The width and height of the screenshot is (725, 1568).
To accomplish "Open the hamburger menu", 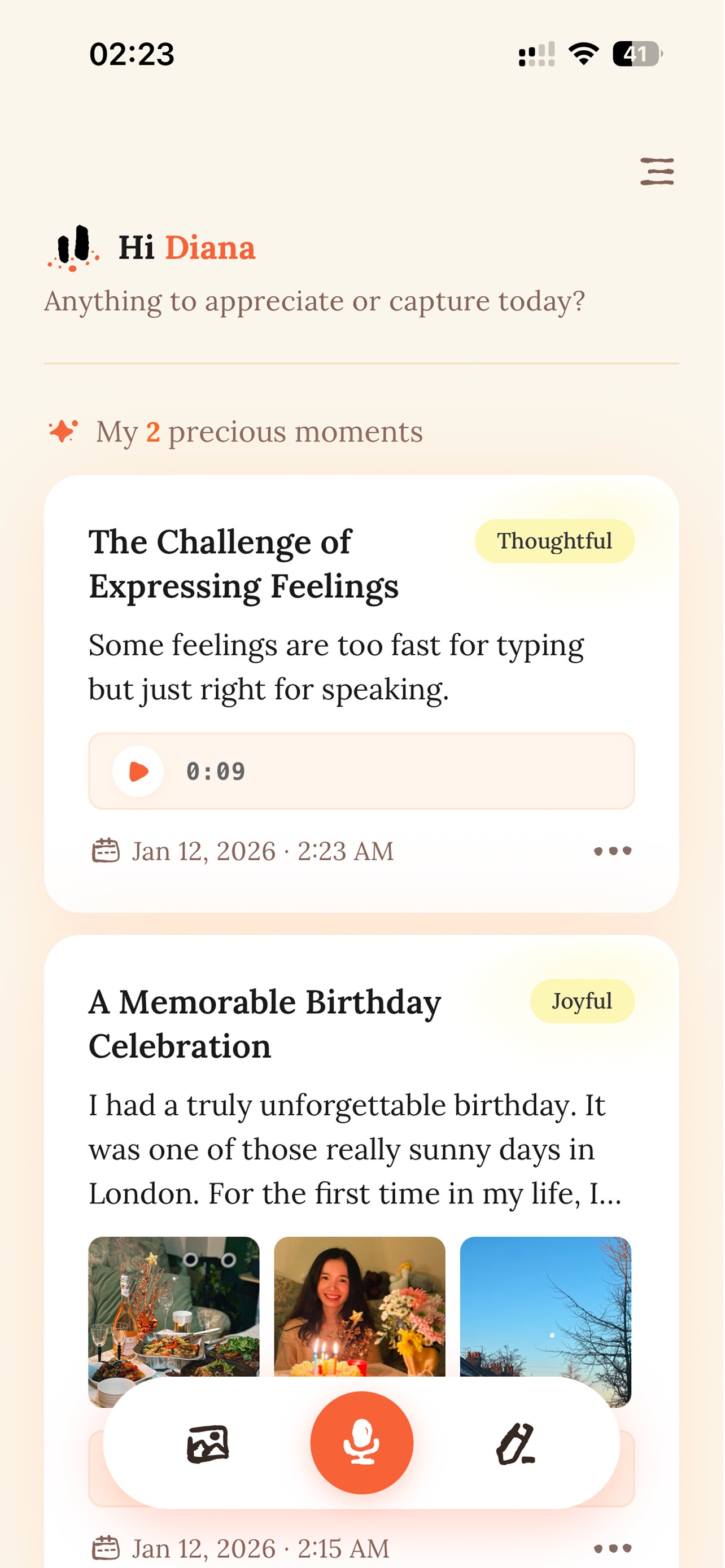I will coord(657,171).
